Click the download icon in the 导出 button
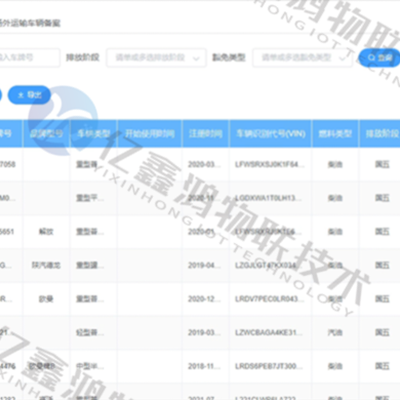Screen dimensions: 400x400 (x=21, y=95)
